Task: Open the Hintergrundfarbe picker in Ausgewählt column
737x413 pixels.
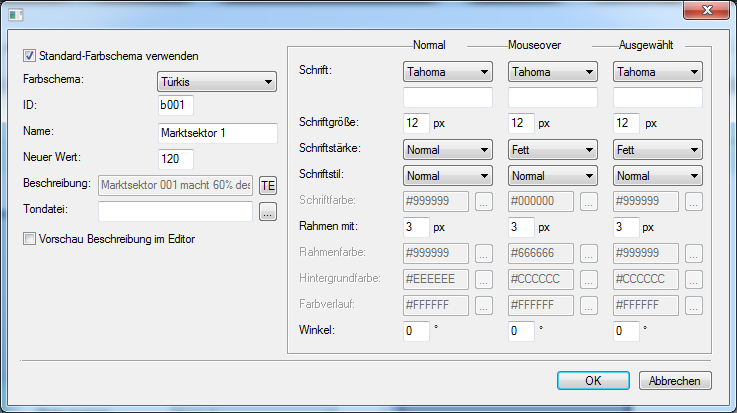Action: coord(694,279)
